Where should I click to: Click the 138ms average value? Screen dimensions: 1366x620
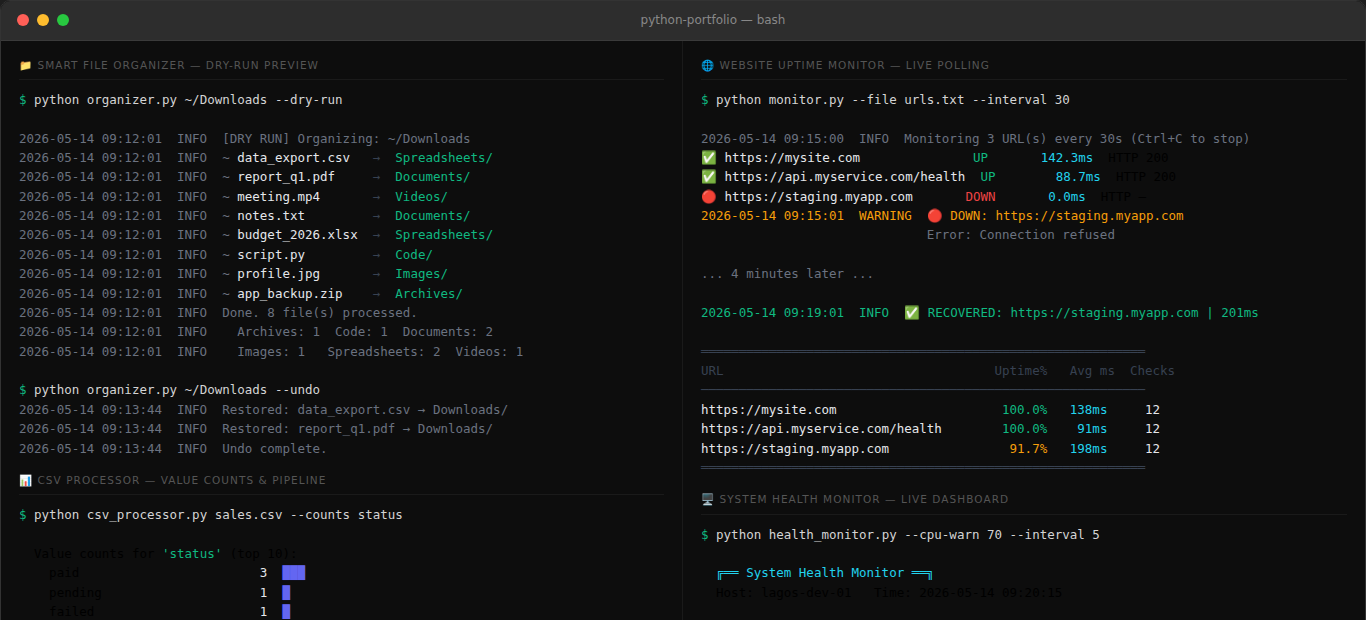1089,410
